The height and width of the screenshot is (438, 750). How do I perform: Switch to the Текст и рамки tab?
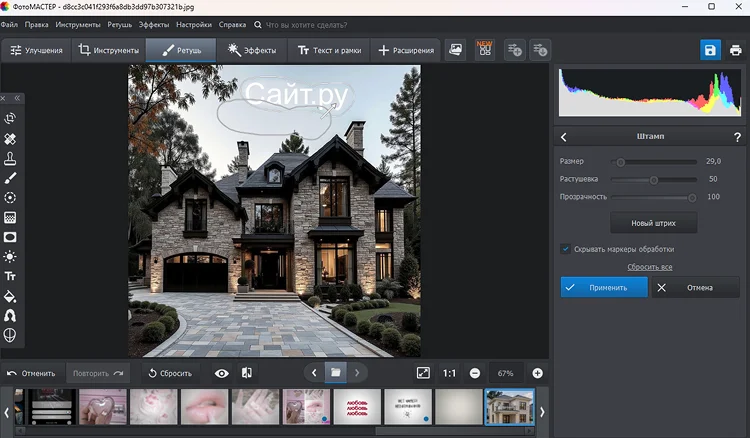[330, 50]
